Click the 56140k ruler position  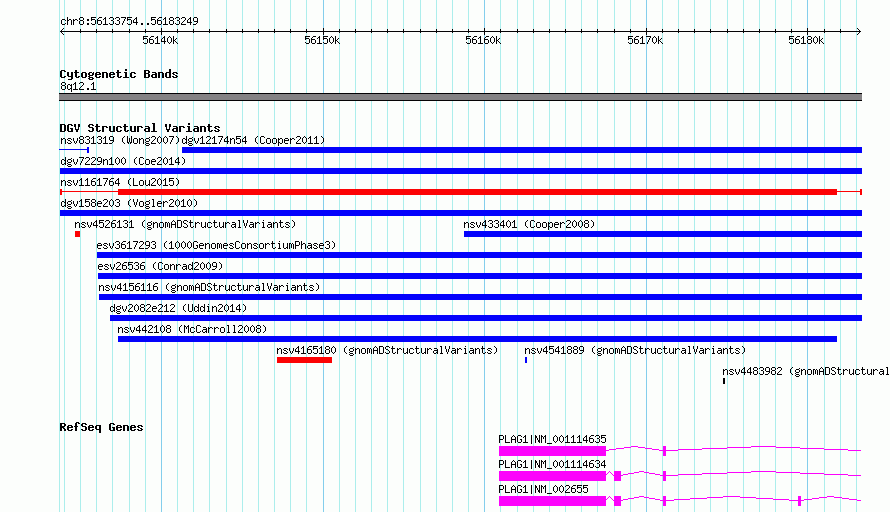pos(160,40)
